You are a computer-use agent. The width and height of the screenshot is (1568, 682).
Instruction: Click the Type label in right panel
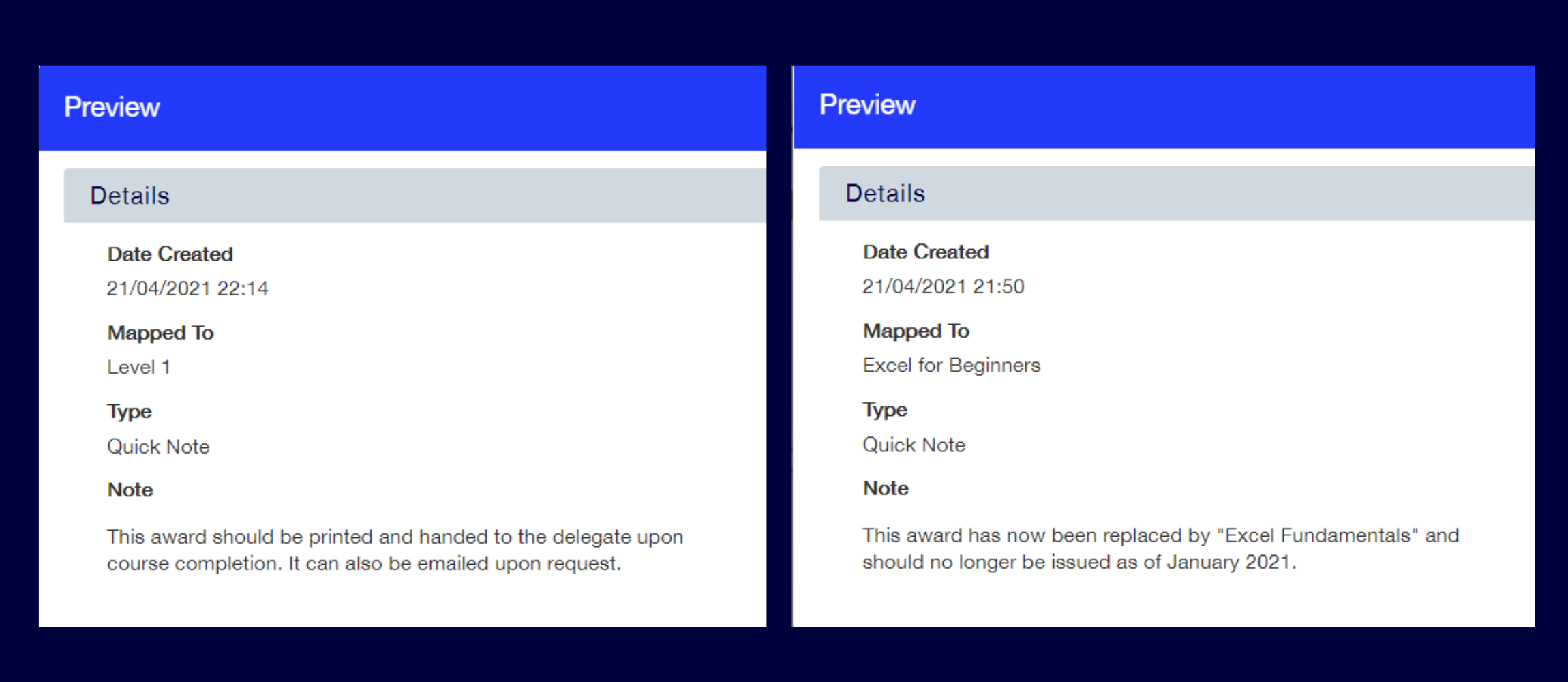pos(885,411)
